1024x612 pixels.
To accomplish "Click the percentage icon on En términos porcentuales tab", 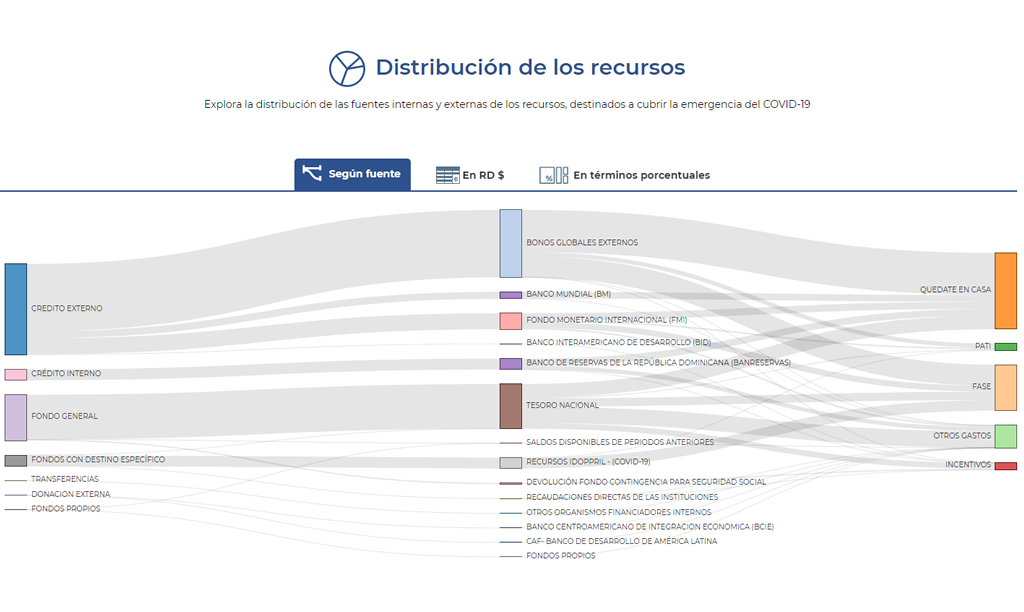I will click(x=551, y=174).
